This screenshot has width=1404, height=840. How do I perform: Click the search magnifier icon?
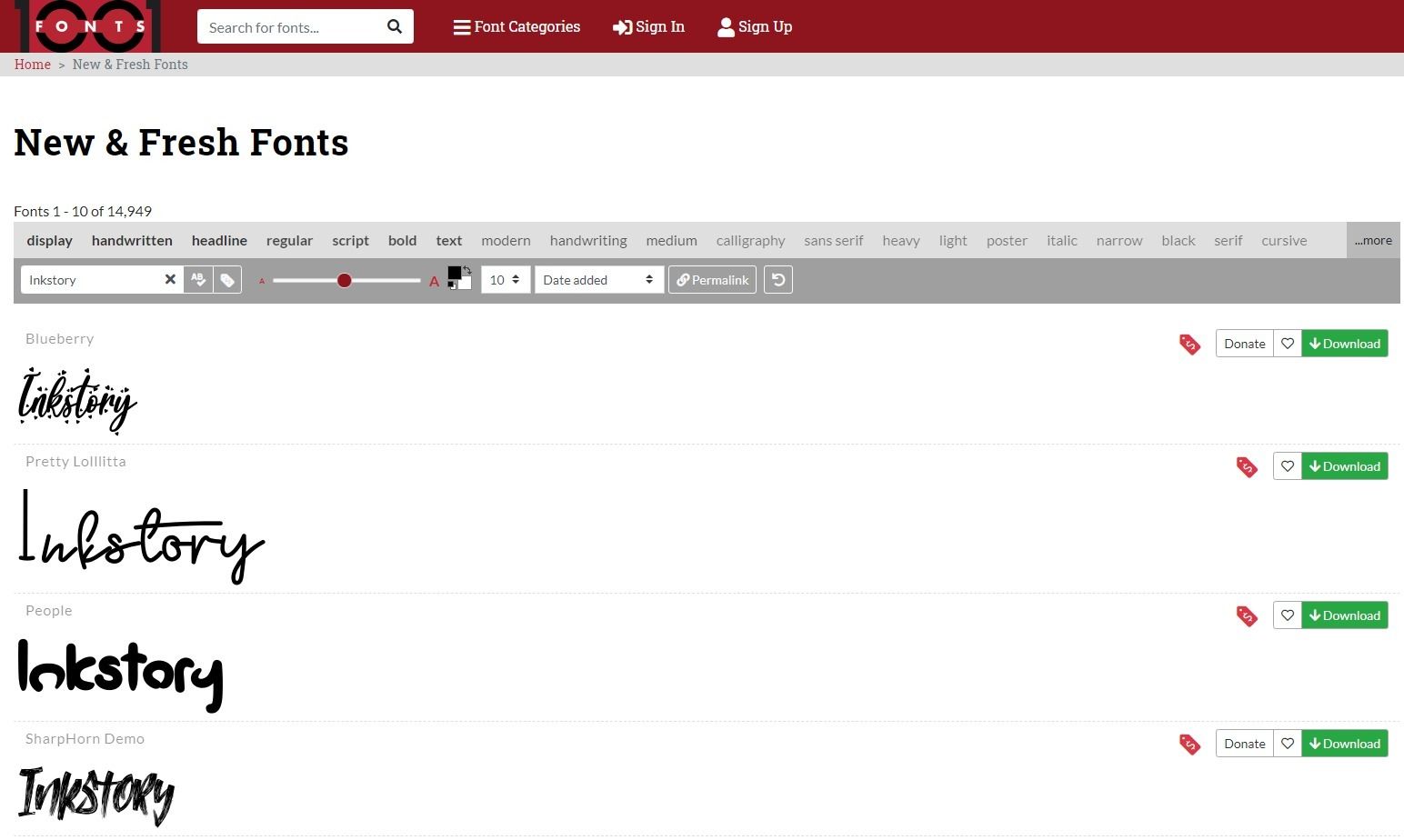[x=395, y=26]
